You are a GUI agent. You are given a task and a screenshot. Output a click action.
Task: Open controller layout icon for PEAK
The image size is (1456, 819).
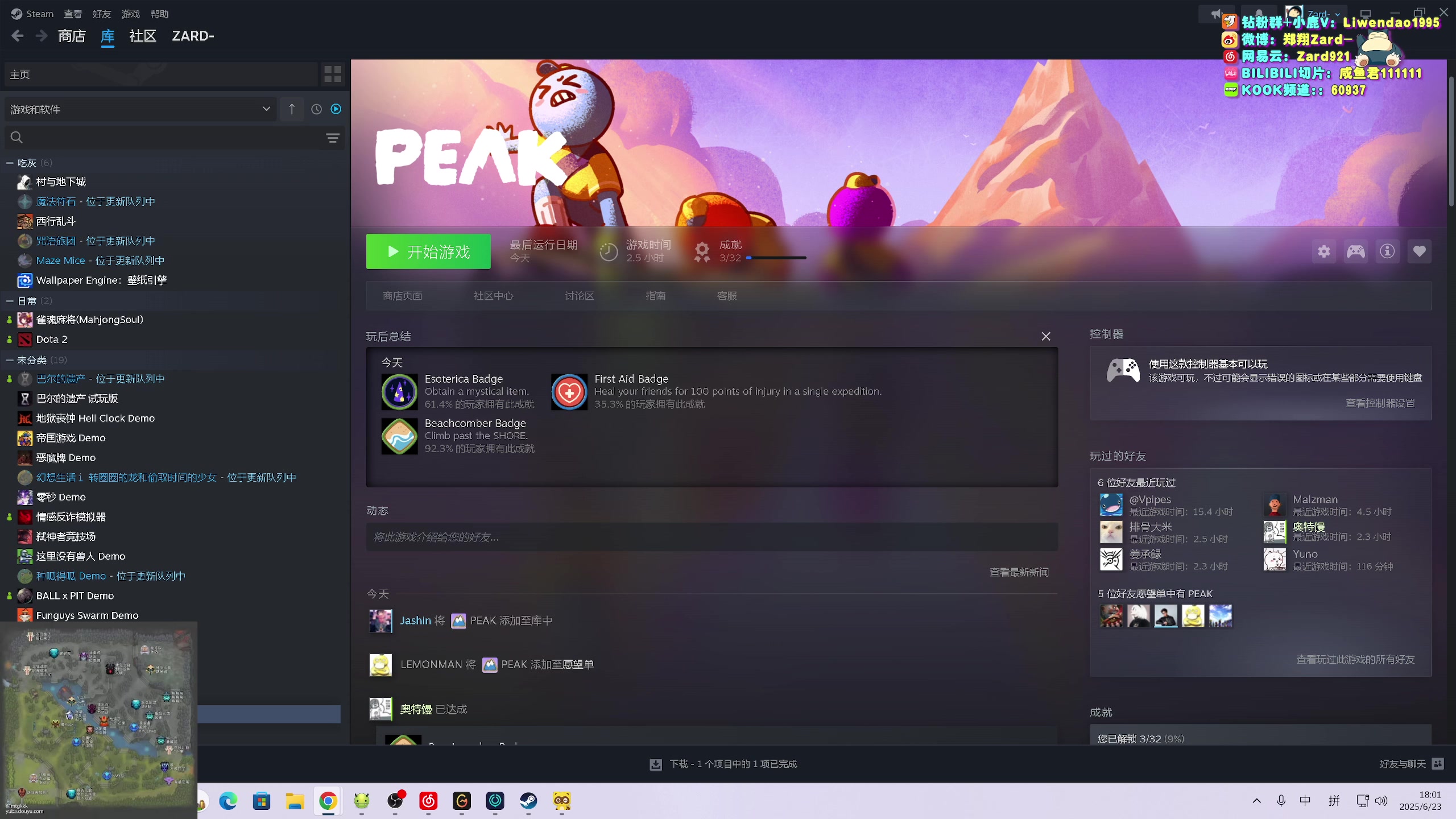pos(1356,251)
